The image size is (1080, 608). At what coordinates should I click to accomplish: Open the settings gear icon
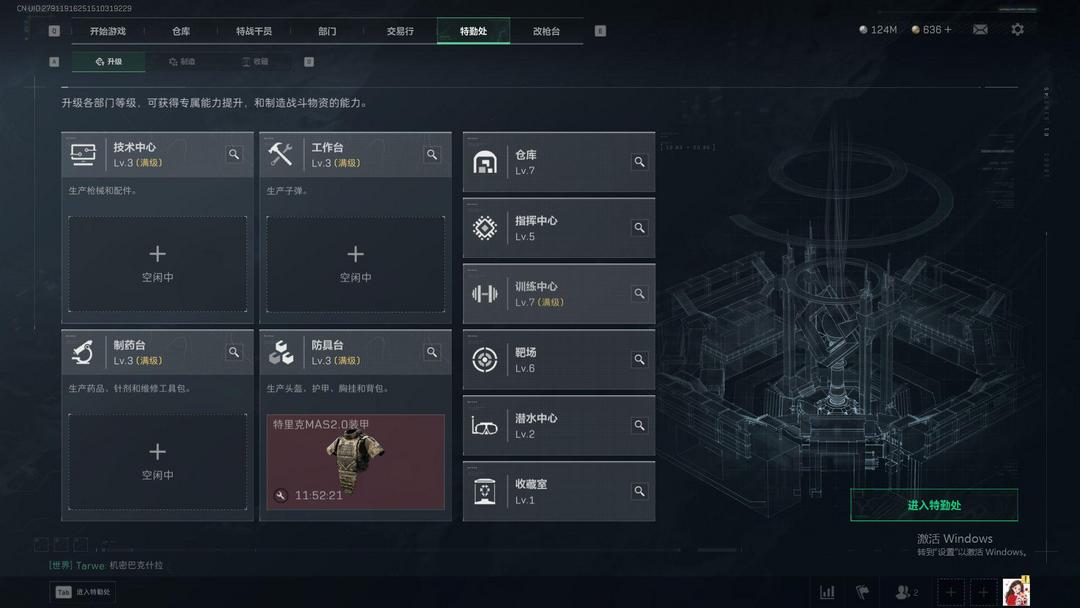click(x=1017, y=30)
